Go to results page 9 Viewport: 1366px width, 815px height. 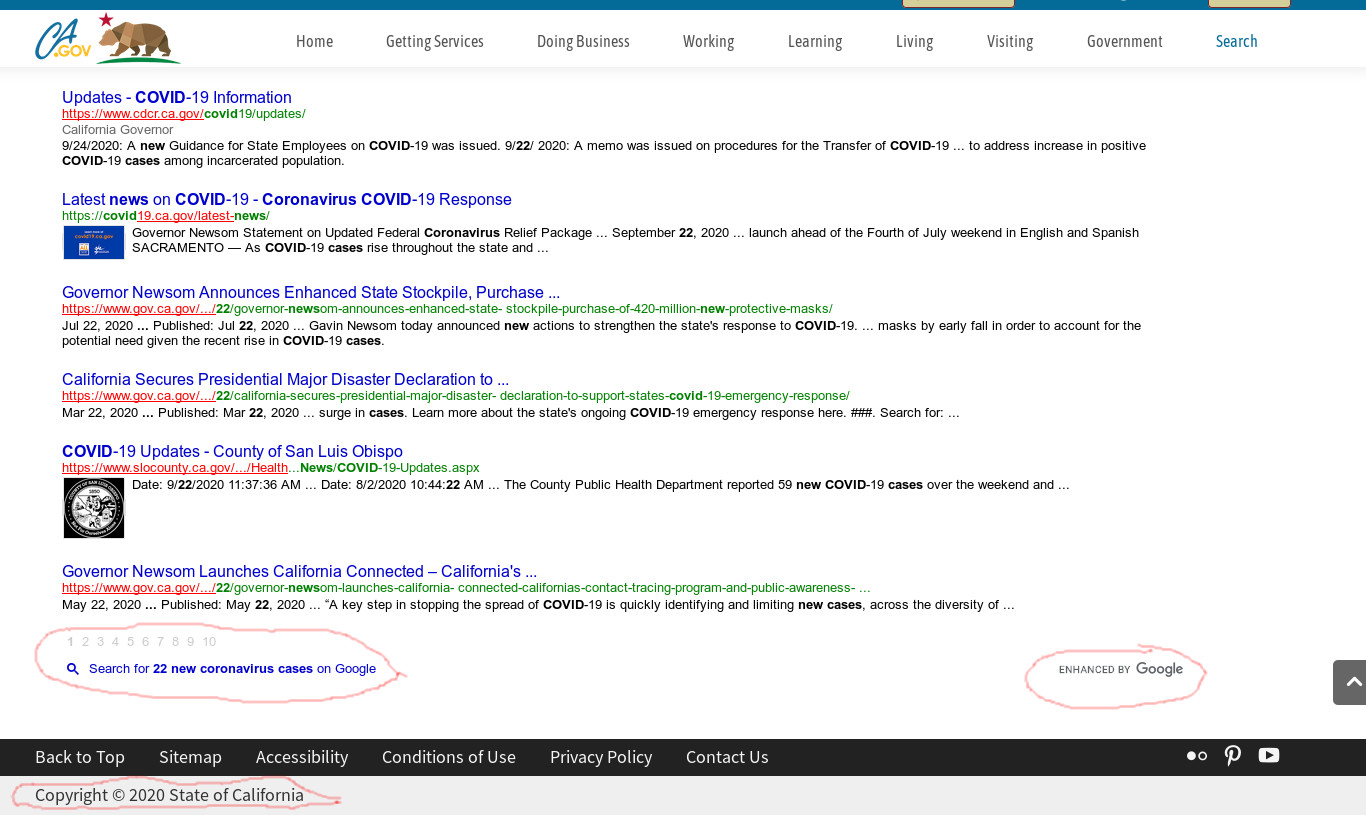click(190, 642)
